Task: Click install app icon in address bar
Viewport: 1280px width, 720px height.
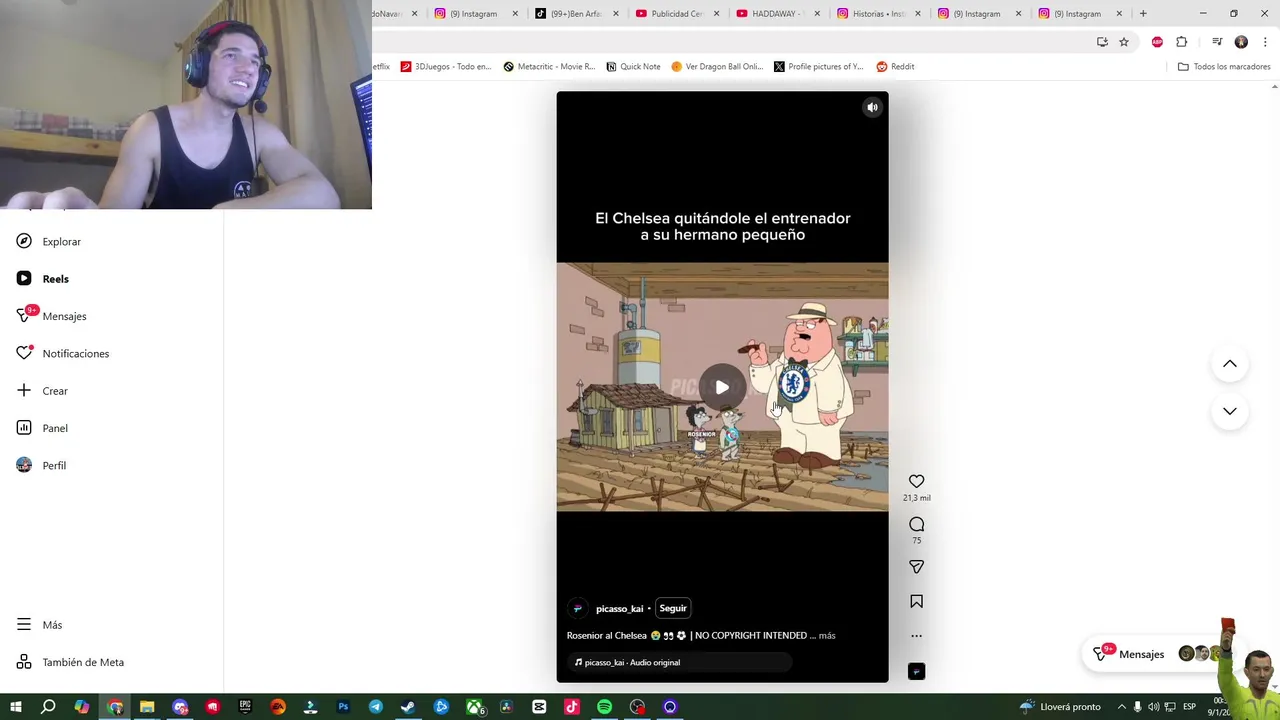Action: [1102, 42]
